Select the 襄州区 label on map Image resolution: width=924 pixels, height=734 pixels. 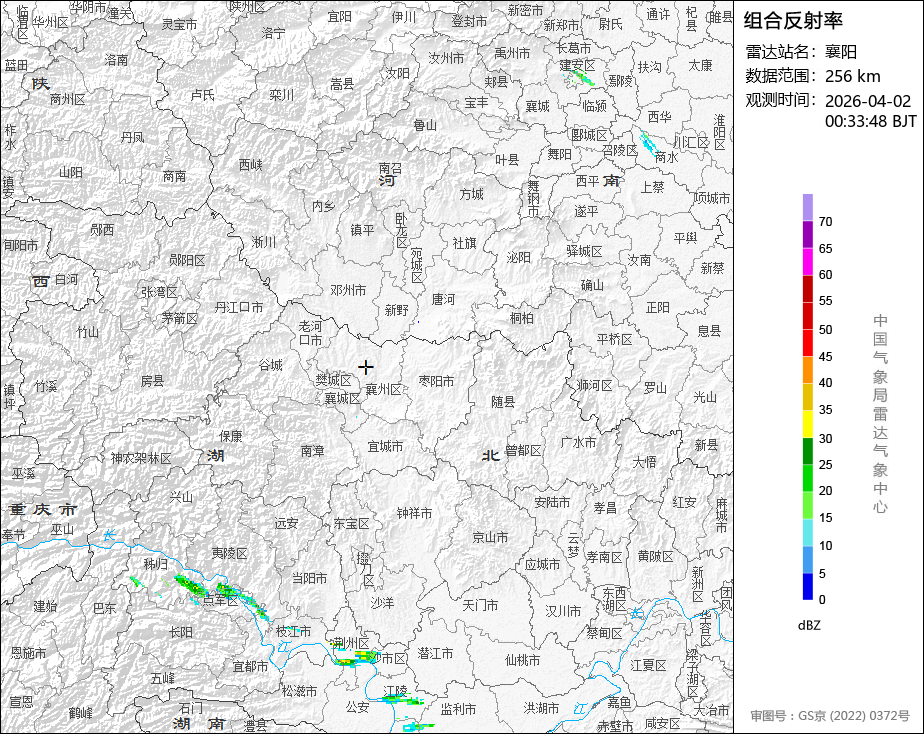pos(384,389)
